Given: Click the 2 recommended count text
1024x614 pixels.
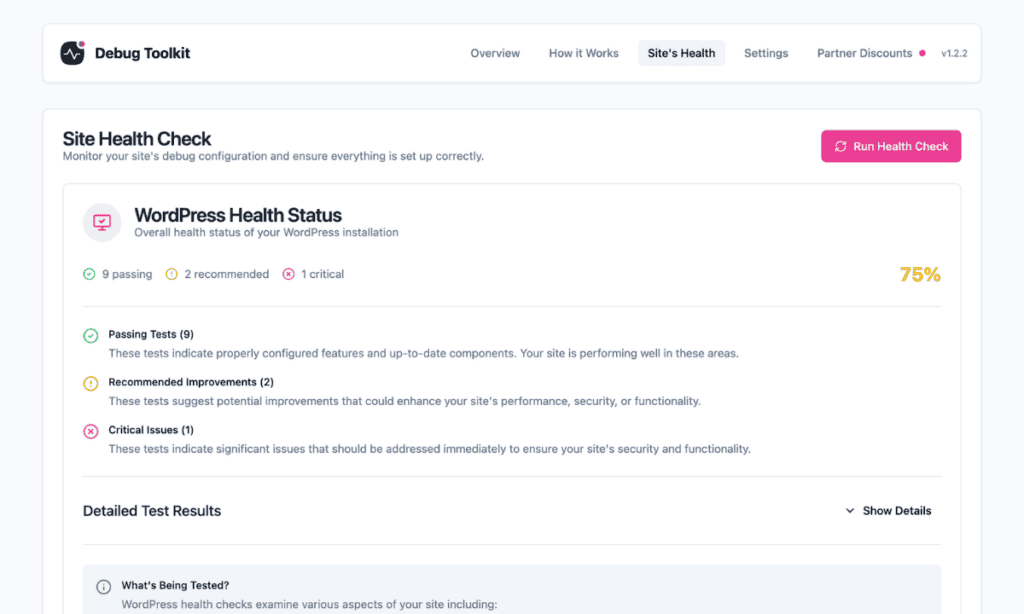Looking at the screenshot, I should (x=227, y=274).
